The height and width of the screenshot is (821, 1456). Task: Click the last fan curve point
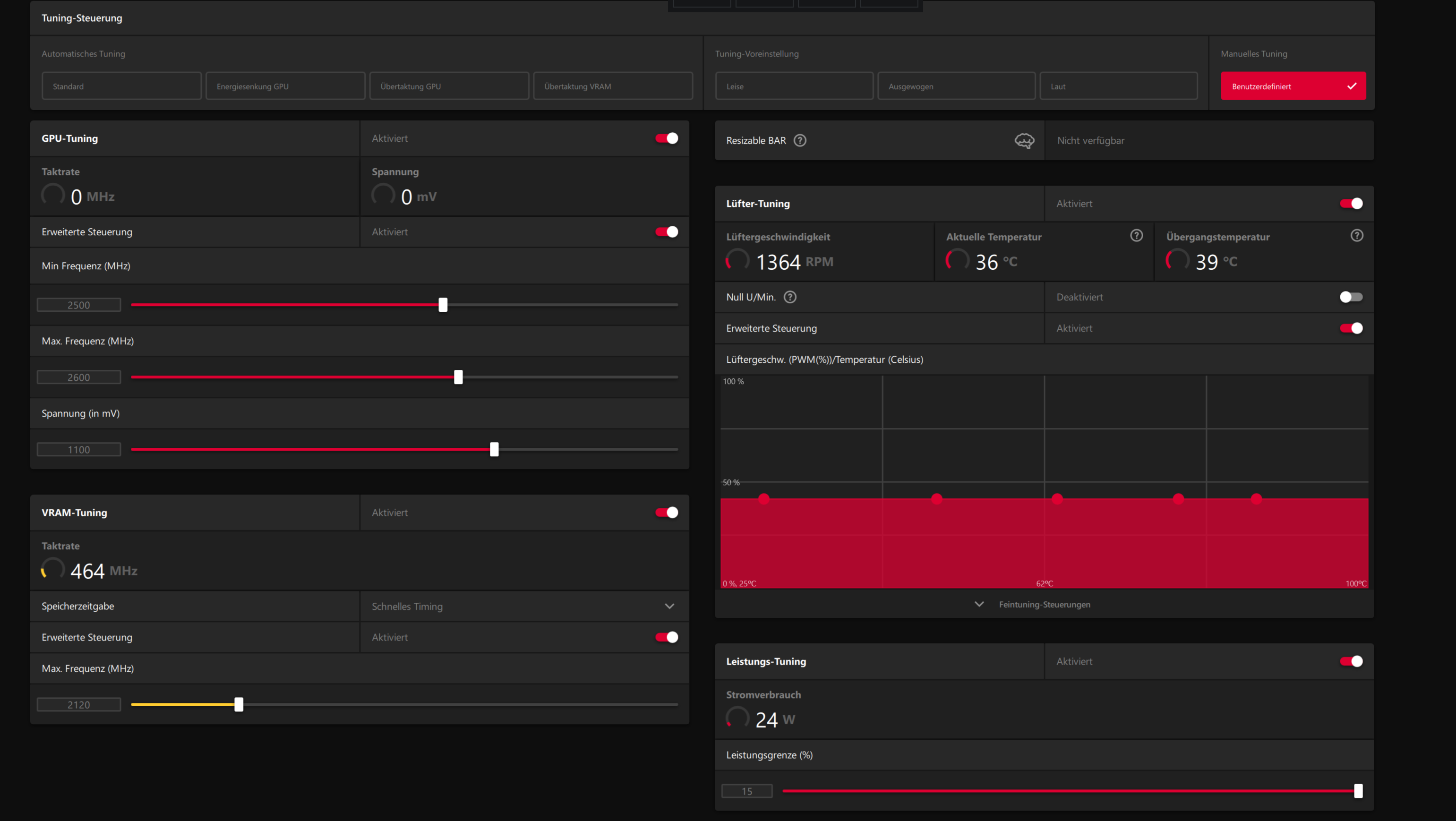click(x=1256, y=498)
